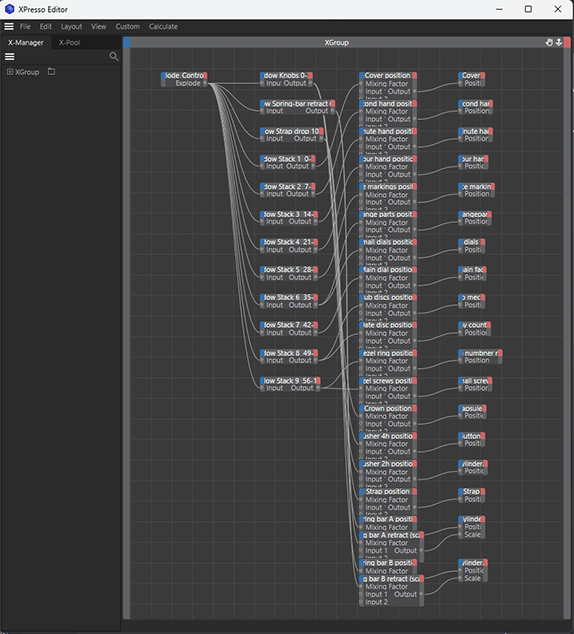Select the pusher 4h position node title
The height and width of the screenshot is (634, 574).
click(388, 436)
